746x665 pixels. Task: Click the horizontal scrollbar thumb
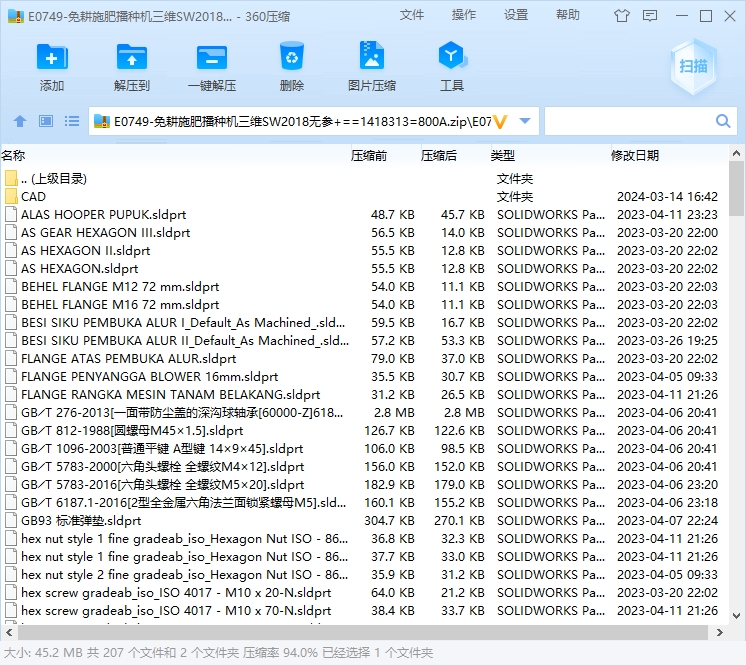click(363, 633)
